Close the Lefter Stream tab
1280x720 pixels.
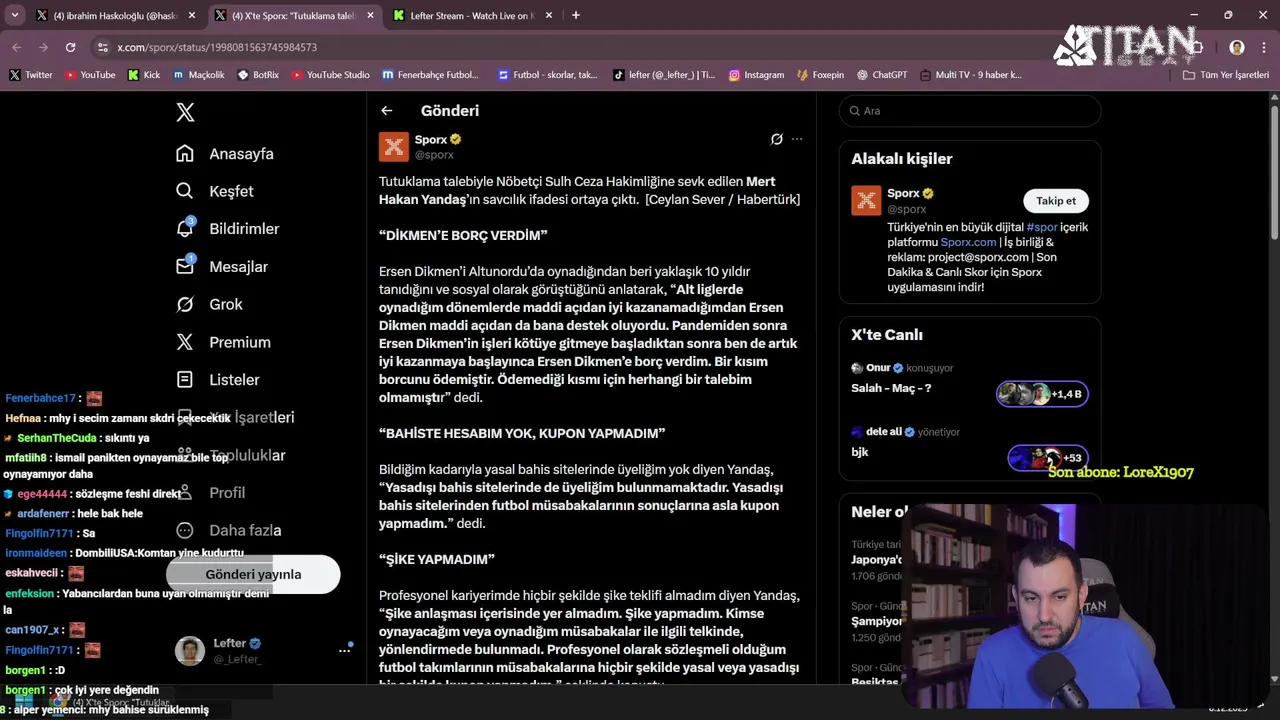pos(549,16)
